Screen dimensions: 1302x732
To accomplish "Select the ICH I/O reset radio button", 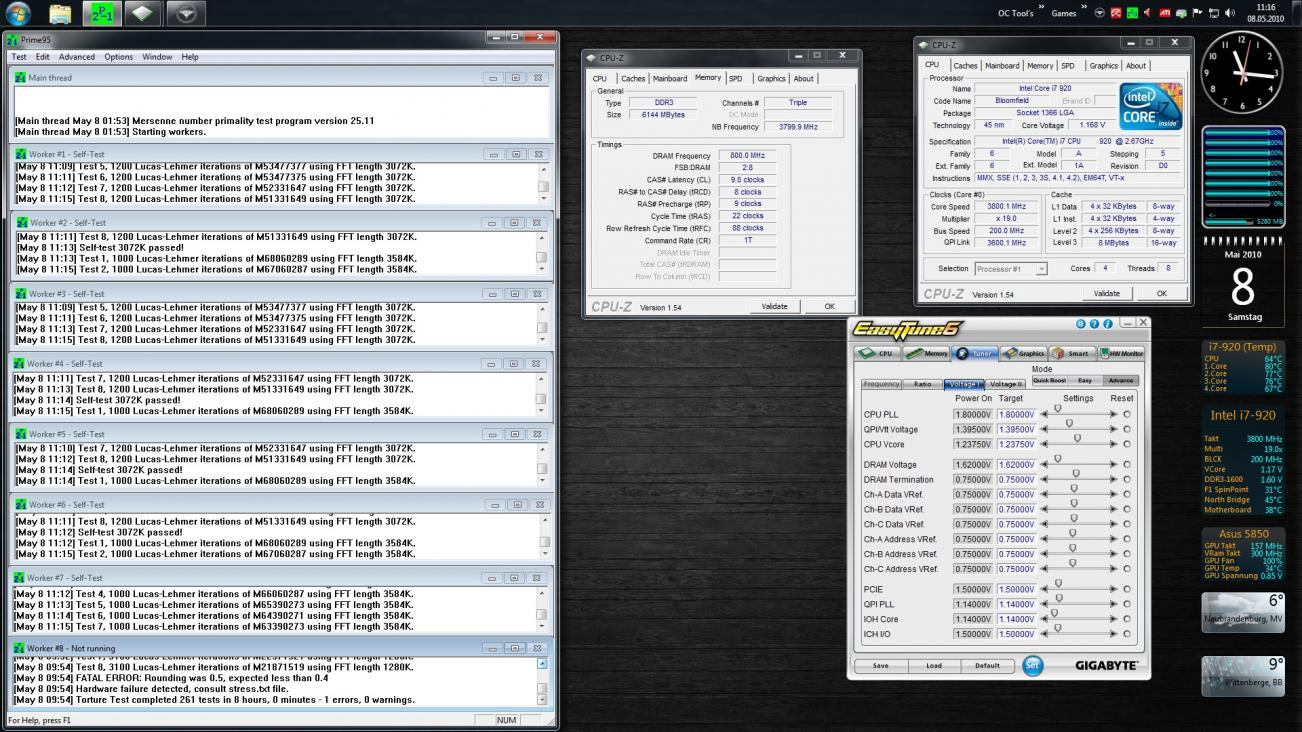I will tap(1127, 634).
